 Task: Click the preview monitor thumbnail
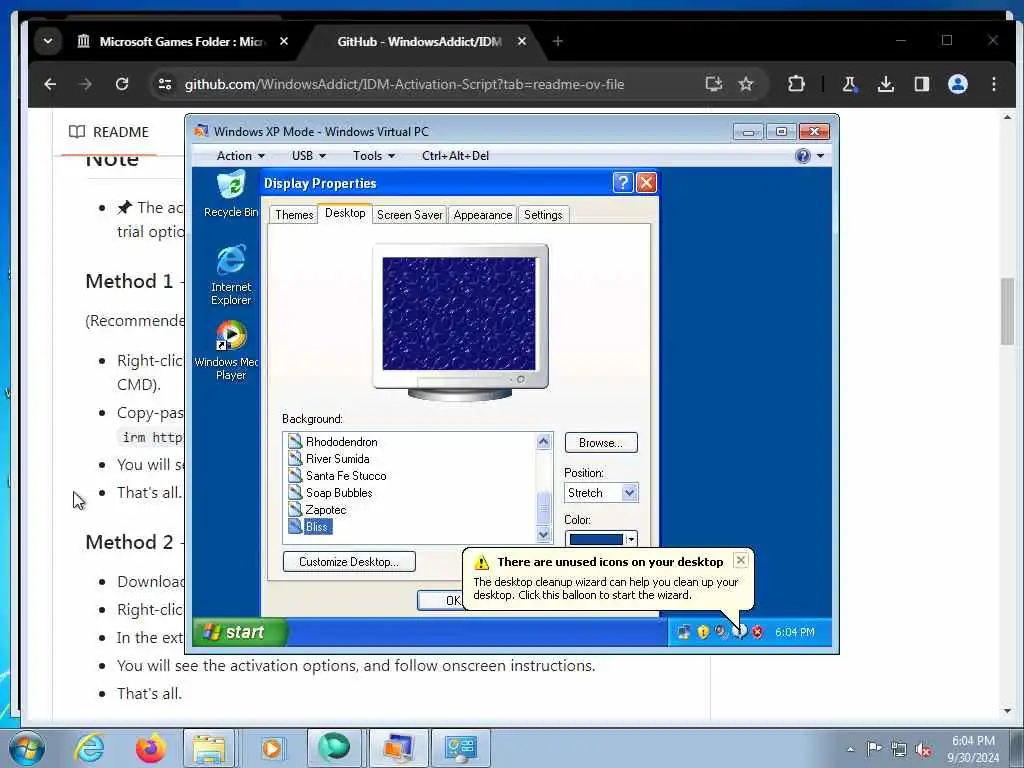click(460, 322)
